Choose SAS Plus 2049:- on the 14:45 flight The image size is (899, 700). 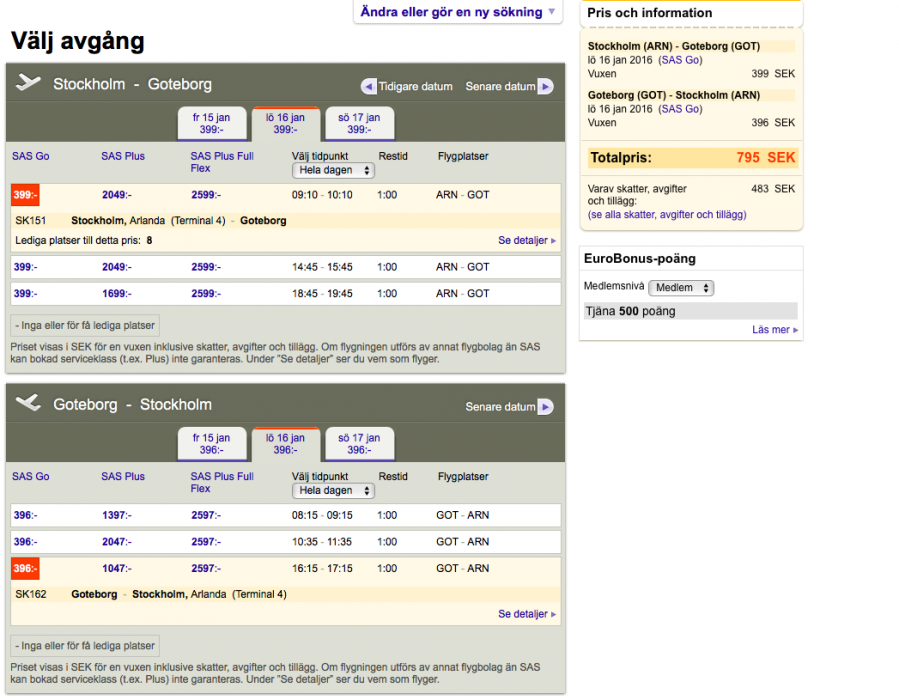pyautogui.click(x=117, y=267)
